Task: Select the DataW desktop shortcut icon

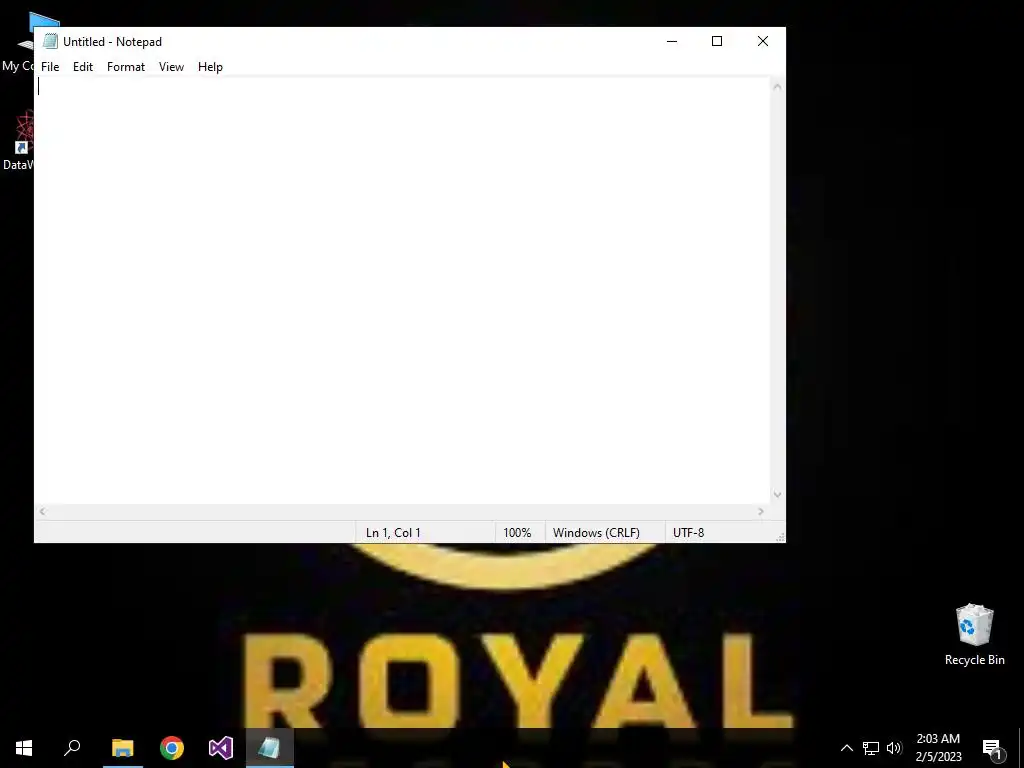Action: pyautogui.click(x=18, y=141)
